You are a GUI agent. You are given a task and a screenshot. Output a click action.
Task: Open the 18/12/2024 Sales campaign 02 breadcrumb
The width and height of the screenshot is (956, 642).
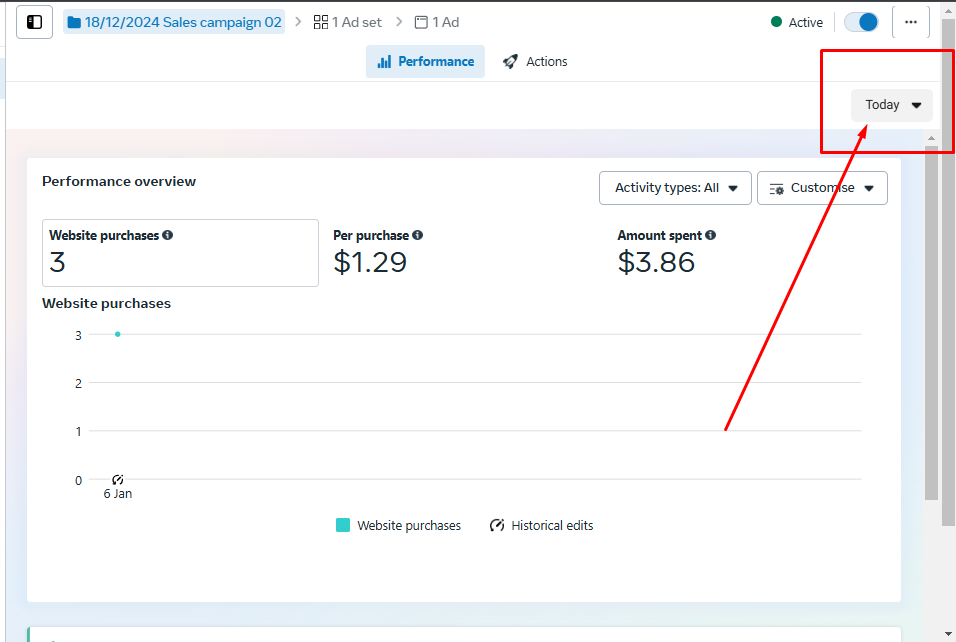click(183, 22)
